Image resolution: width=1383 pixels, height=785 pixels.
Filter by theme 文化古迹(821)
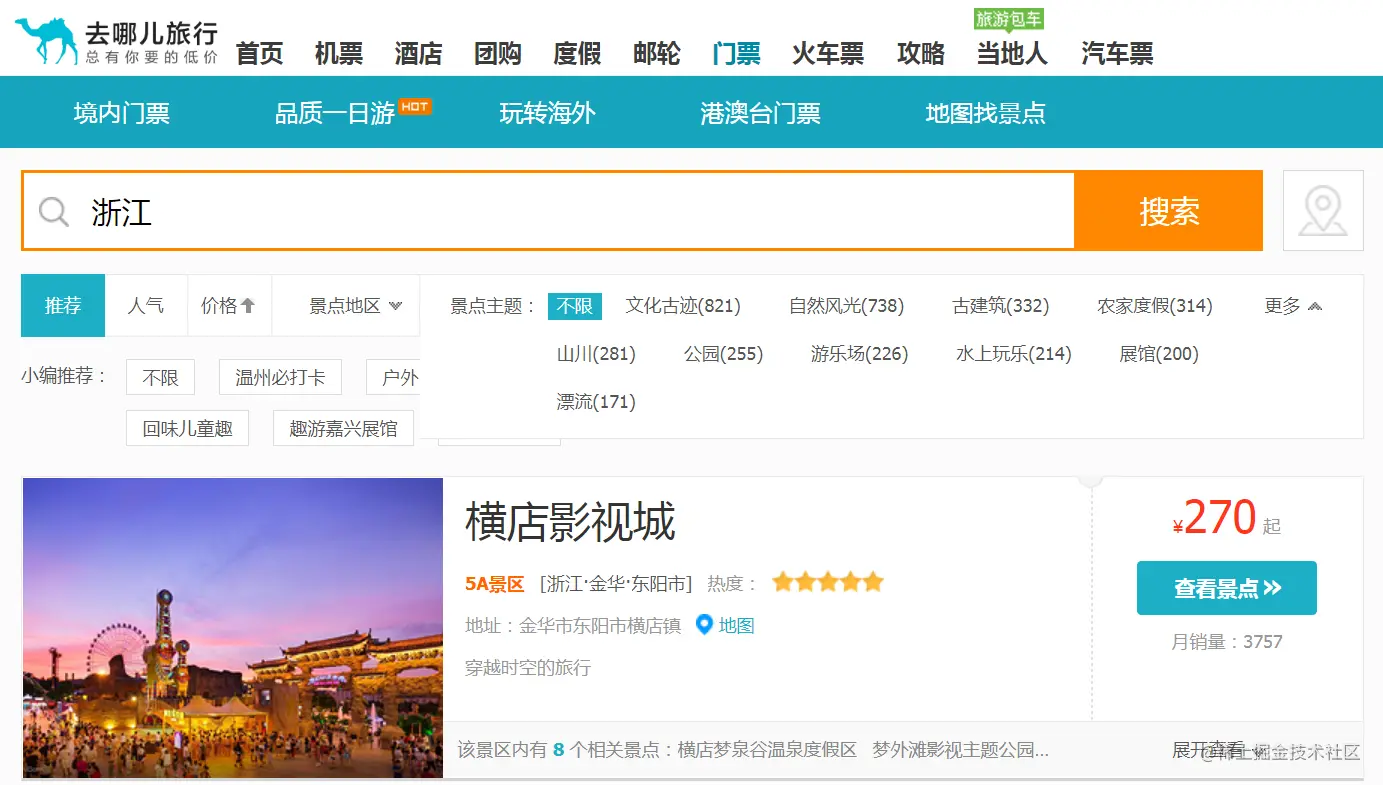coord(683,306)
